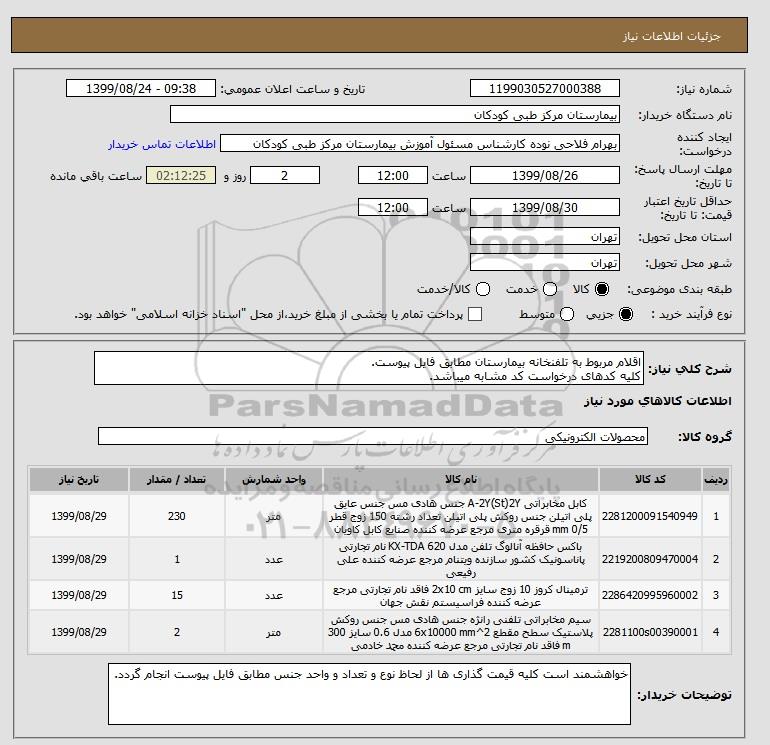Click the delivery city field تهران
770x745 pixels.
click(545, 263)
